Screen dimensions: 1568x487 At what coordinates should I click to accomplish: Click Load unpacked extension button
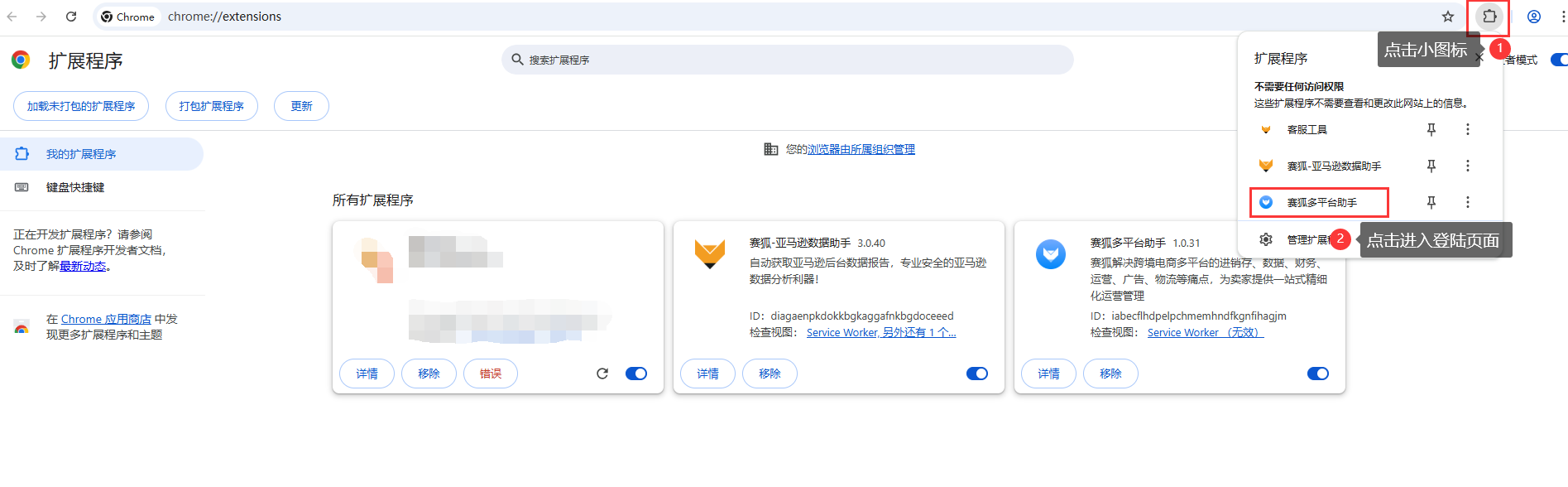pos(81,106)
